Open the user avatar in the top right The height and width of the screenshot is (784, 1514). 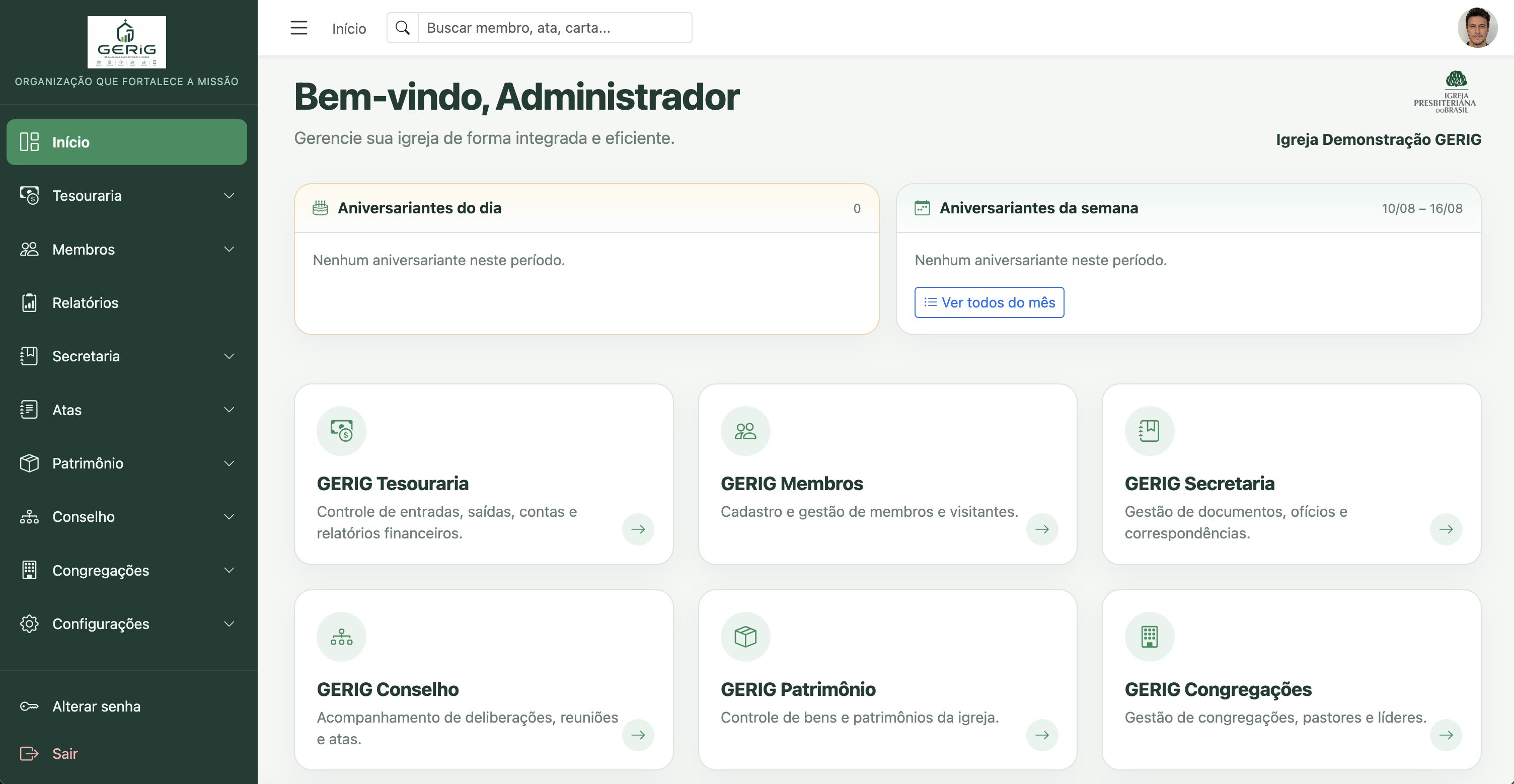tap(1477, 28)
